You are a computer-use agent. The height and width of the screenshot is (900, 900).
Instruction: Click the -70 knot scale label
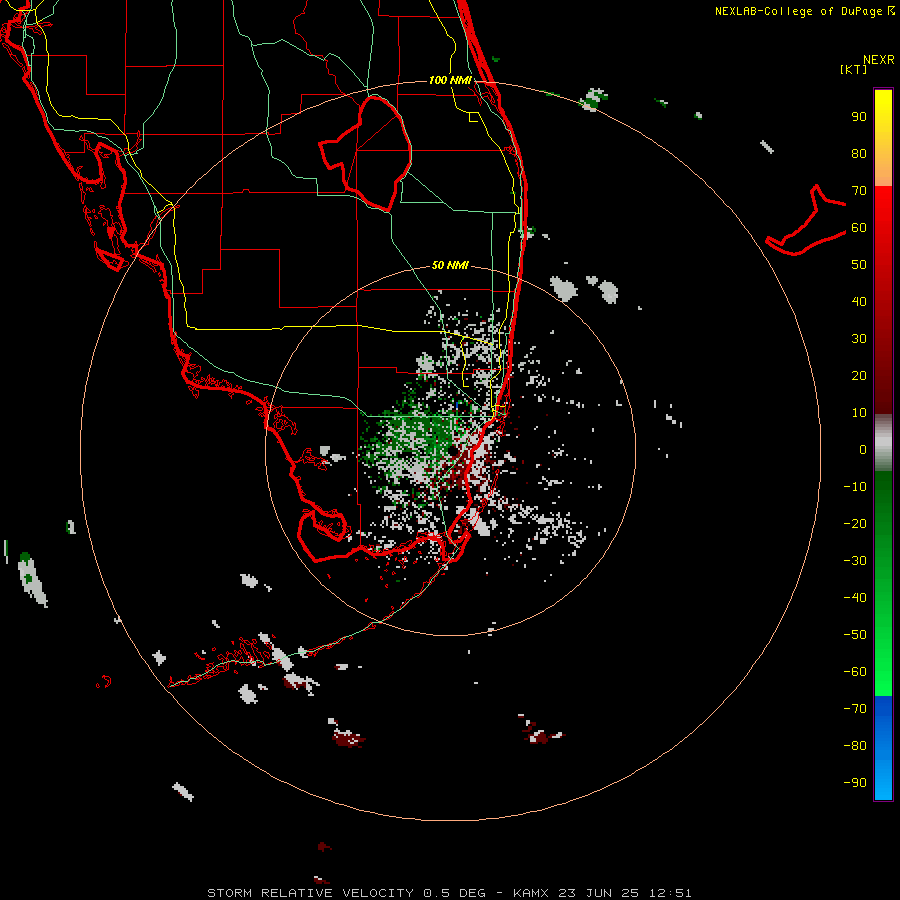[x=855, y=709]
